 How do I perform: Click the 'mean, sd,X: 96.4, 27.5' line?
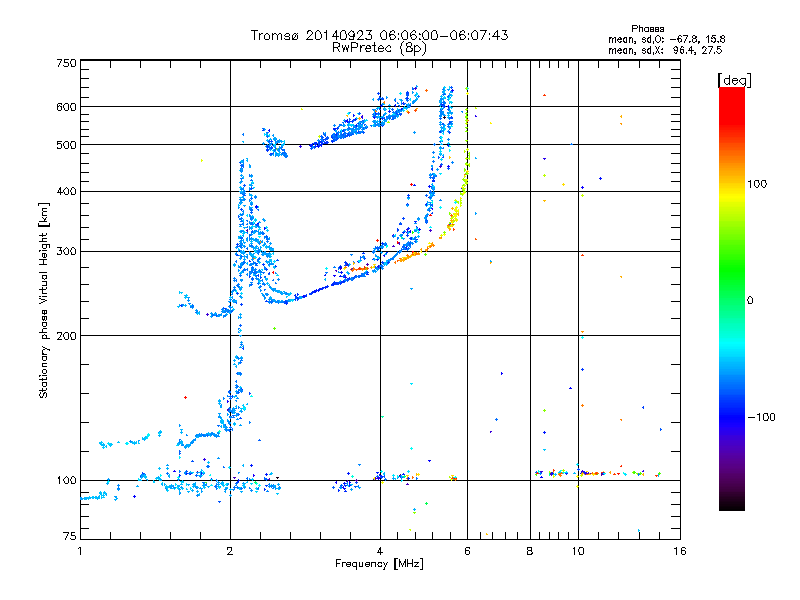point(665,50)
